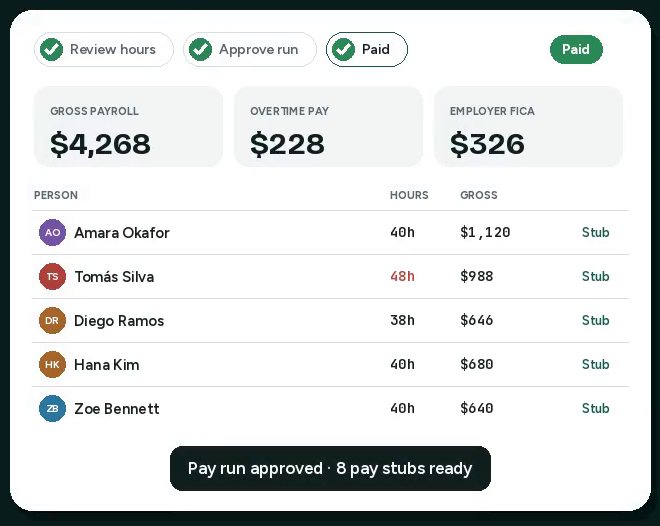Click the green check icon in the Paid step pill
The width and height of the screenshot is (660, 526).
[x=343, y=50]
